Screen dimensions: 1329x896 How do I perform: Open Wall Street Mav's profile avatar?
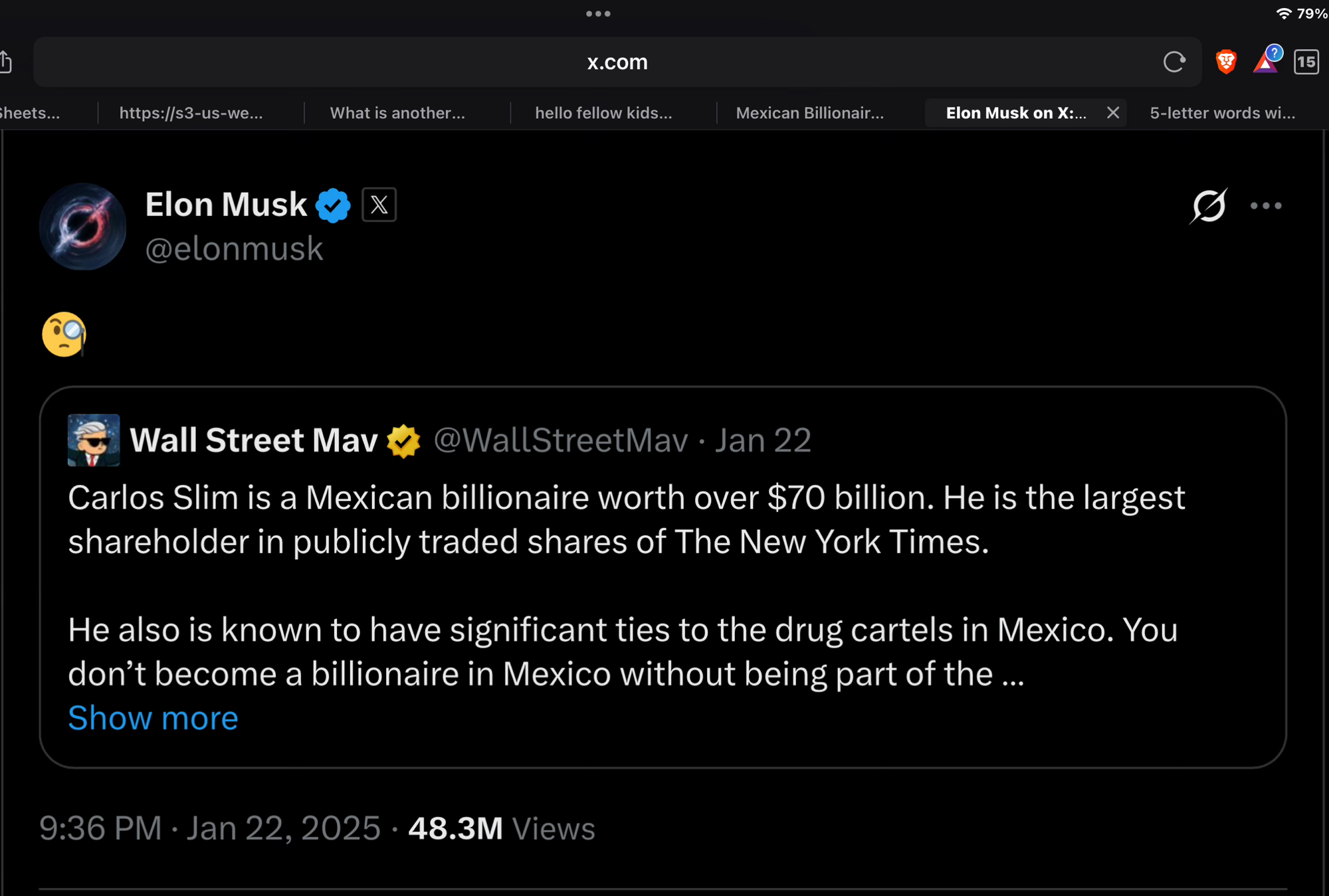tap(94, 440)
